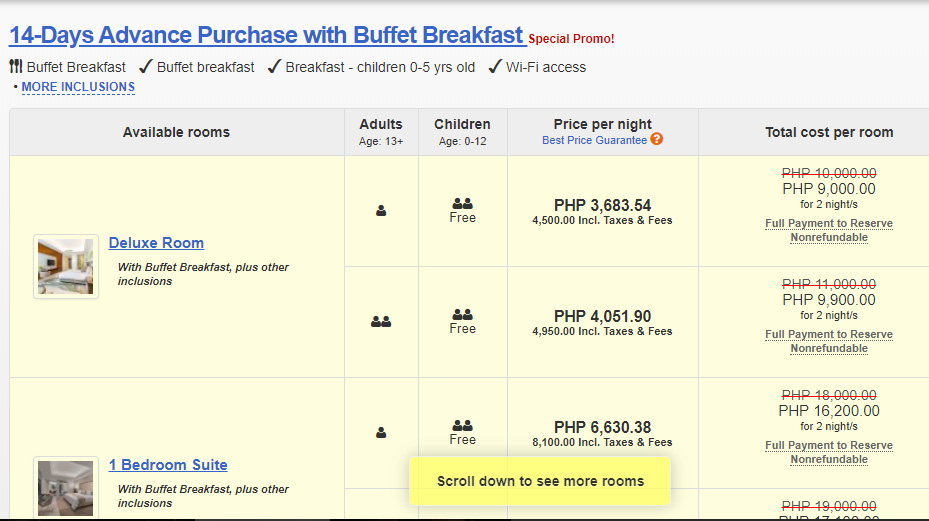The width and height of the screenshot is (929, 521).
Task: Click Full Payment to Reserve under PHP 16,200.00
Action: point(829,445)
